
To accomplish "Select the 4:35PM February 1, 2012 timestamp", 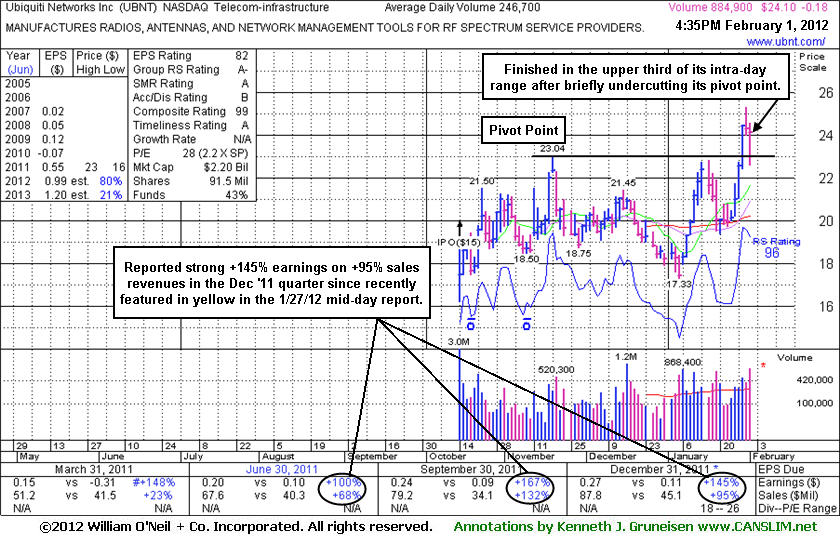I will (x=751, y=25).
